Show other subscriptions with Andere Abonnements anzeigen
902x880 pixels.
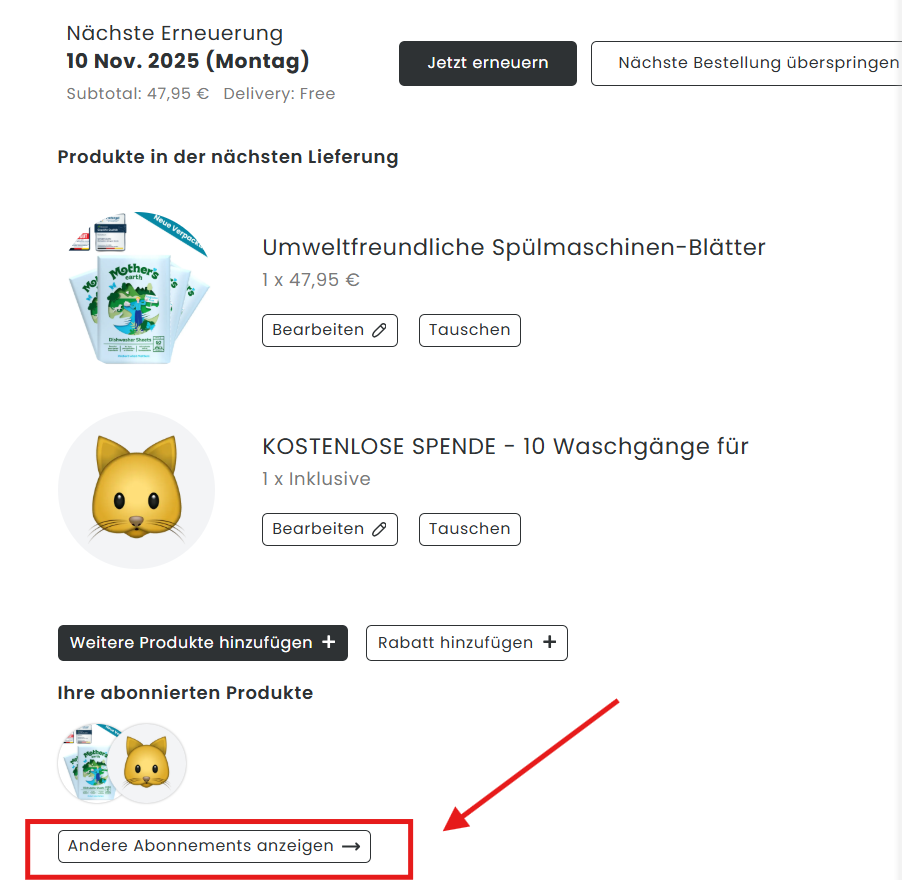(214, 846)
